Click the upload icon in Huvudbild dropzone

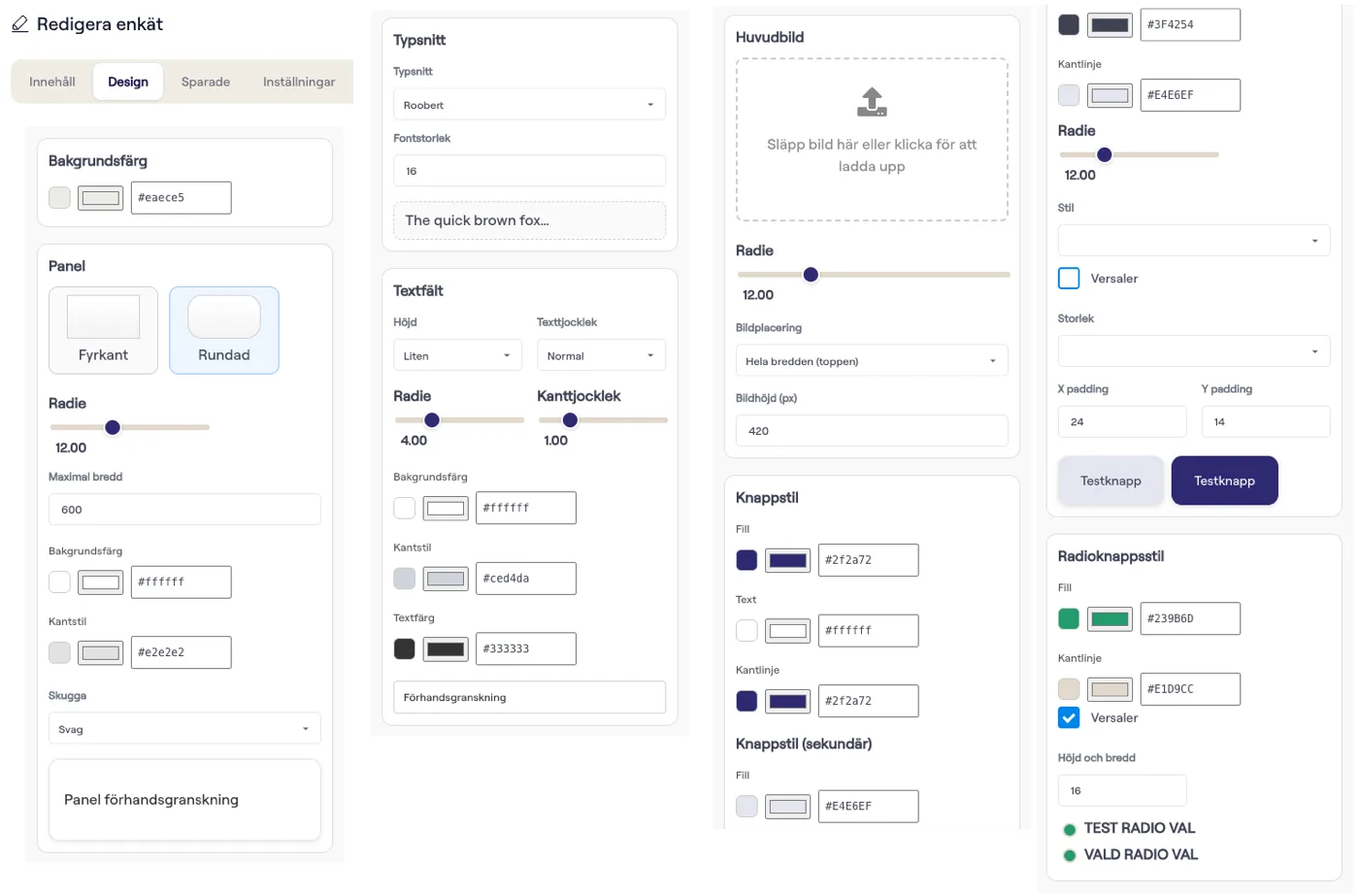click(872, 102)
